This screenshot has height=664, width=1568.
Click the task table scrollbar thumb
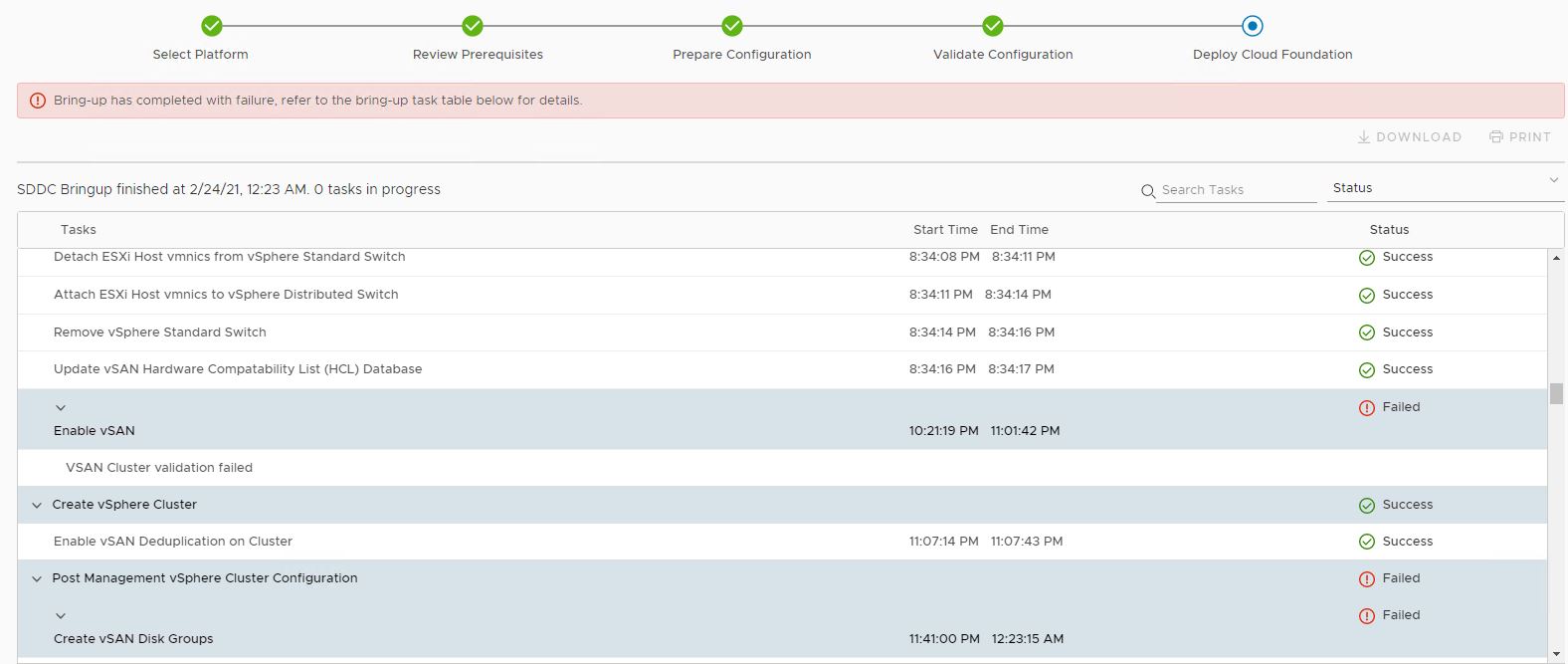1556,394
